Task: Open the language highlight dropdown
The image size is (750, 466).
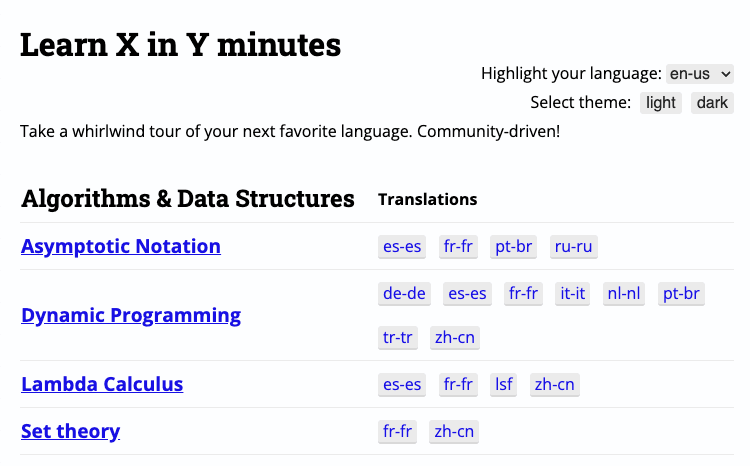Action: [x=700, y=73]
